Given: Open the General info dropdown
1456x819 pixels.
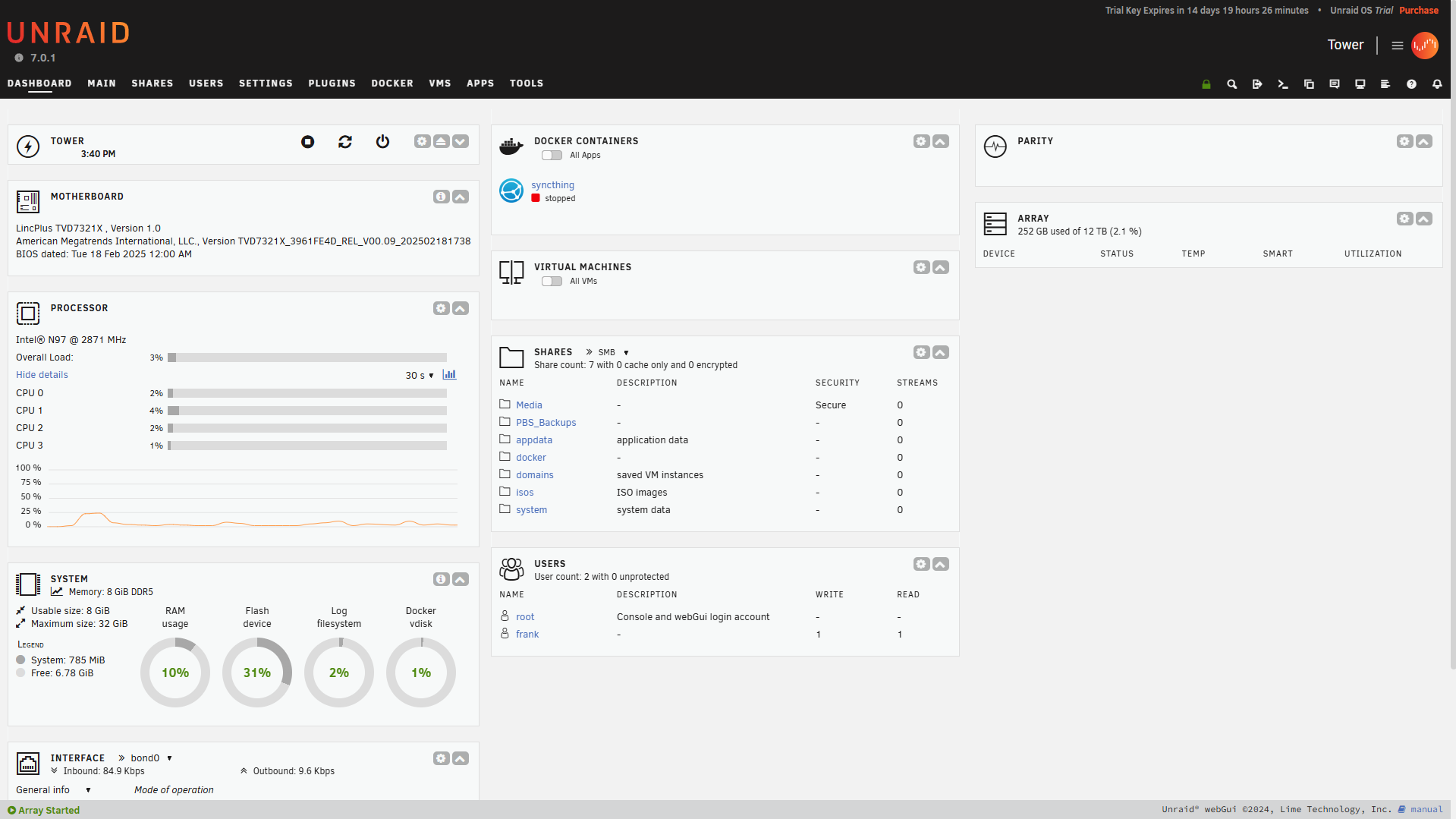Looking at the screenshot, I should (53, 790).
